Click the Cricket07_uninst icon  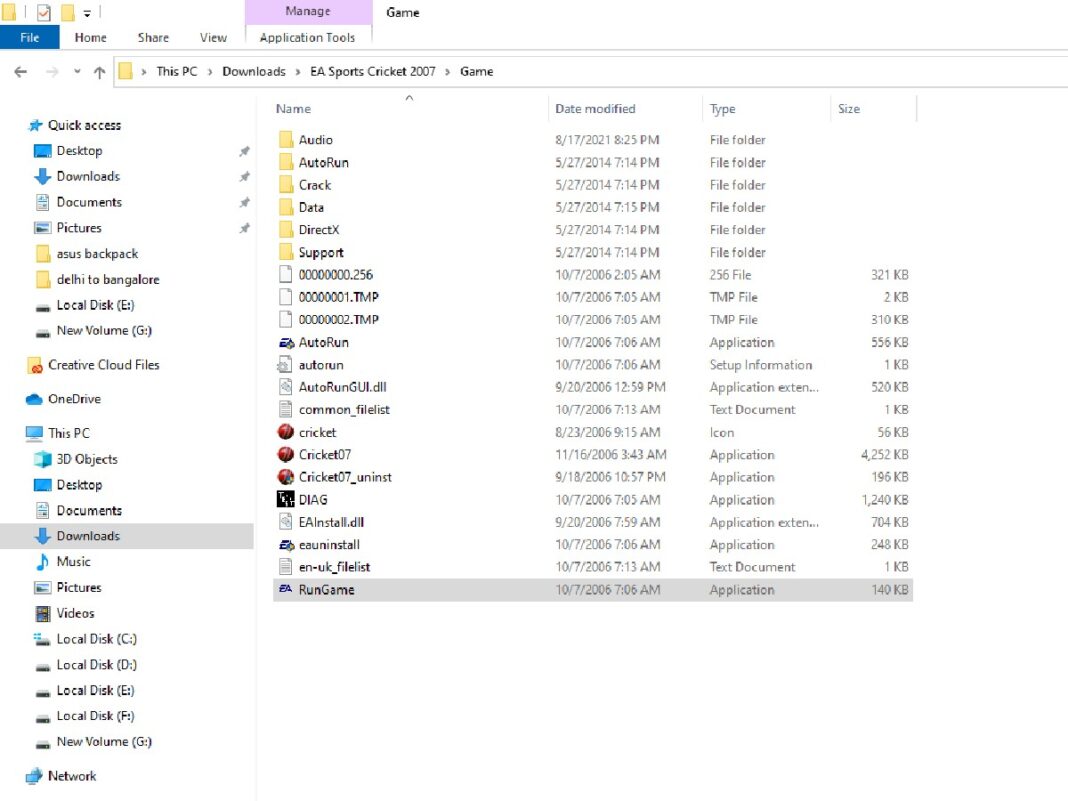coord(285,478)
